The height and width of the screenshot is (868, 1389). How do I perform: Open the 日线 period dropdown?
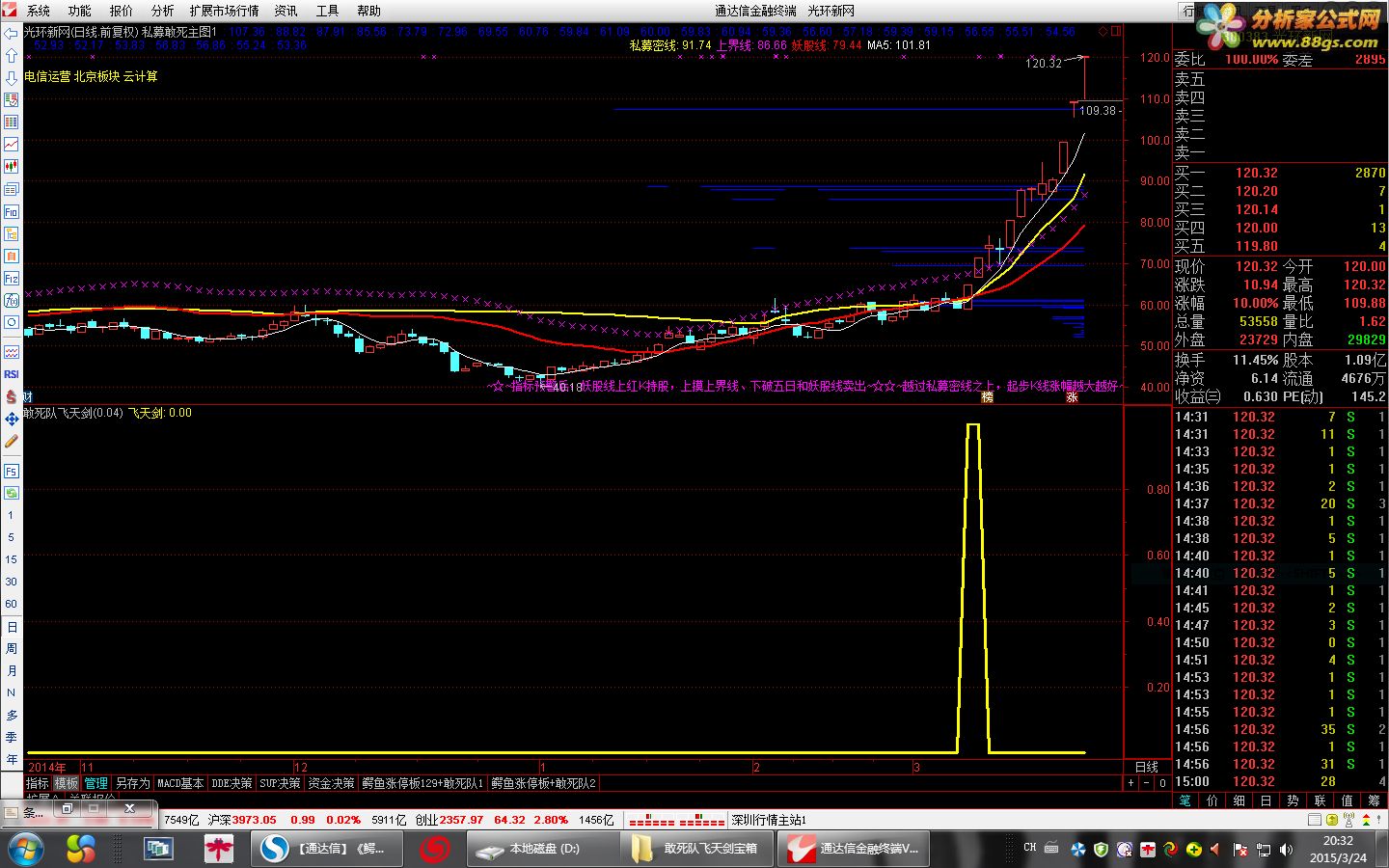coord(1147,767)
